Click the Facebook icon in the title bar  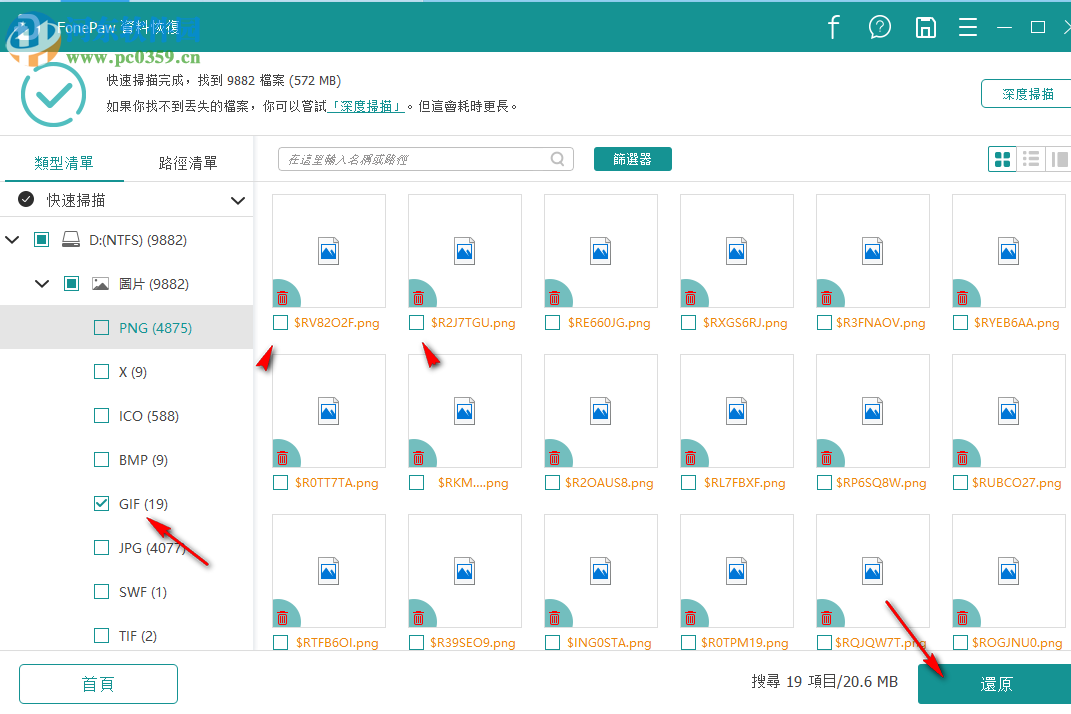click(833, 27)
